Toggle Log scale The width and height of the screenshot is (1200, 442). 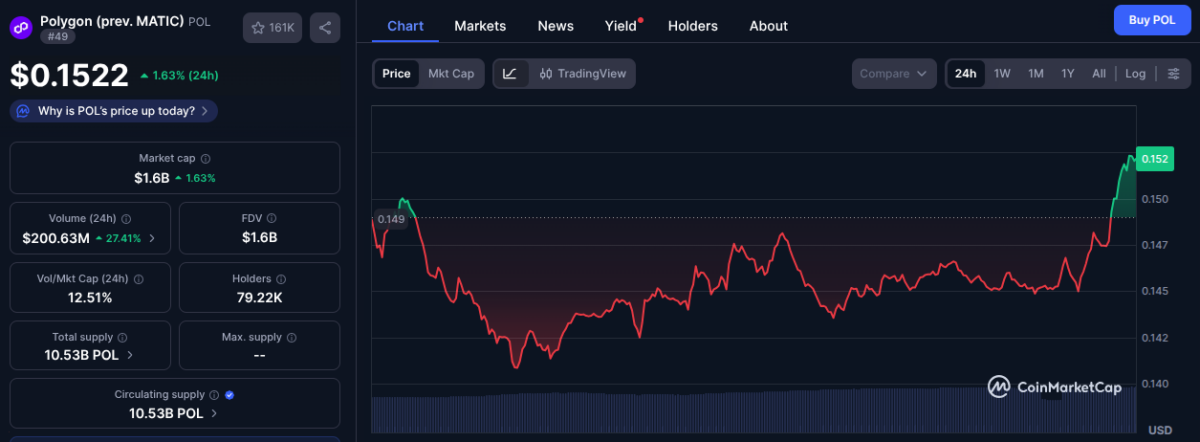[x=1135, y=73]
